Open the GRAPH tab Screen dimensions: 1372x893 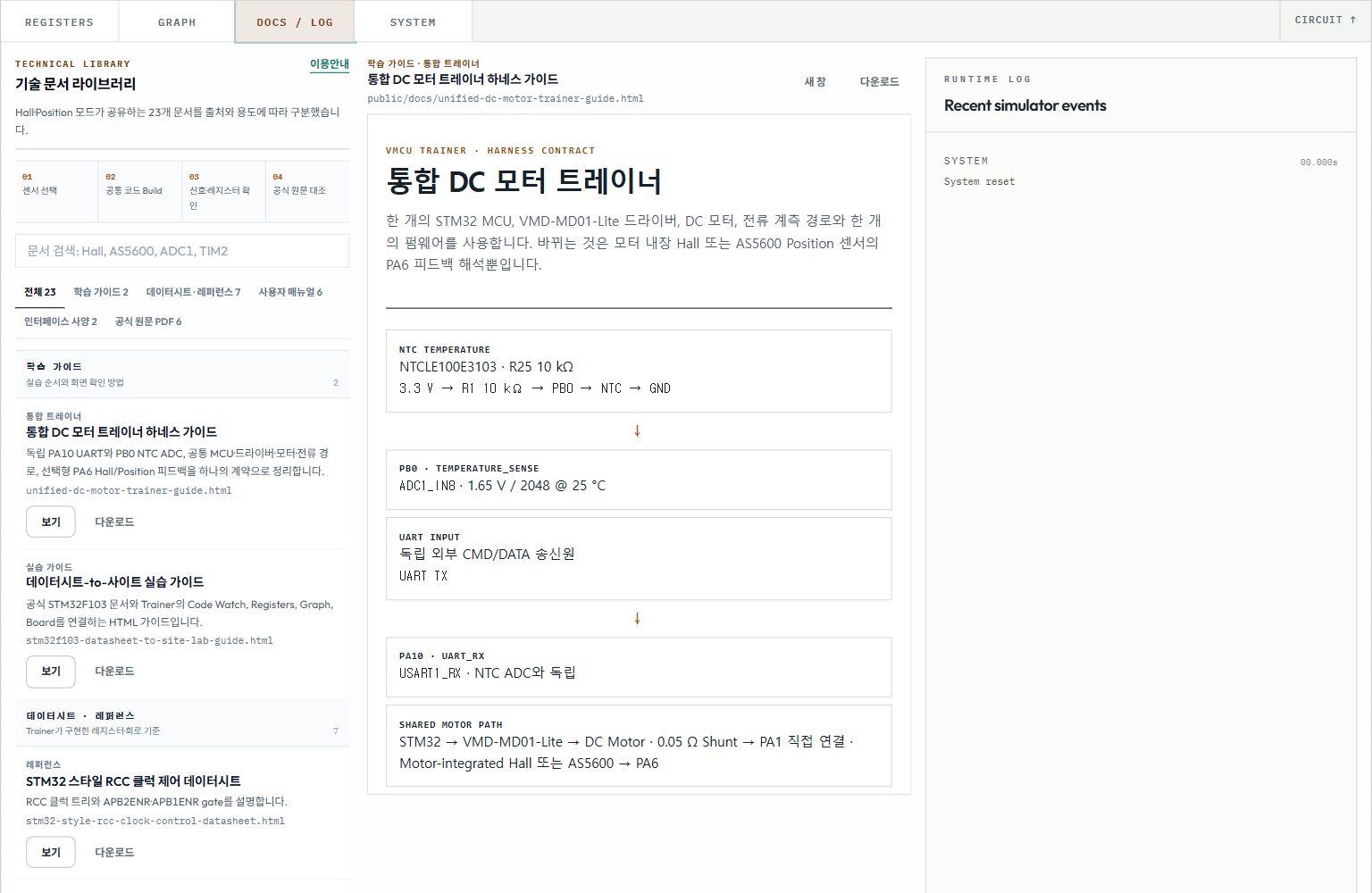(x=177, y=21)
